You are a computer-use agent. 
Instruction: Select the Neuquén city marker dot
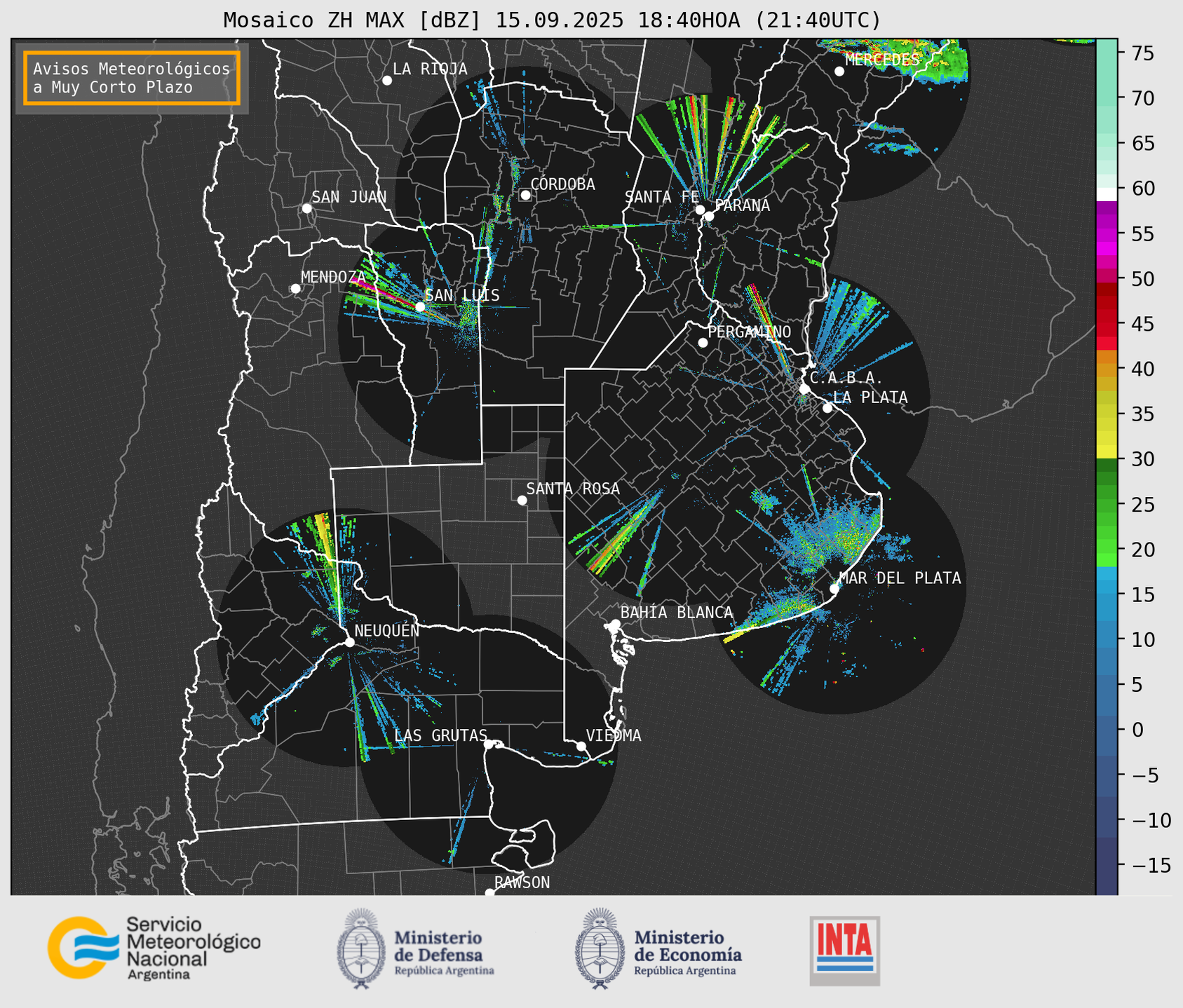pos(349,642)
